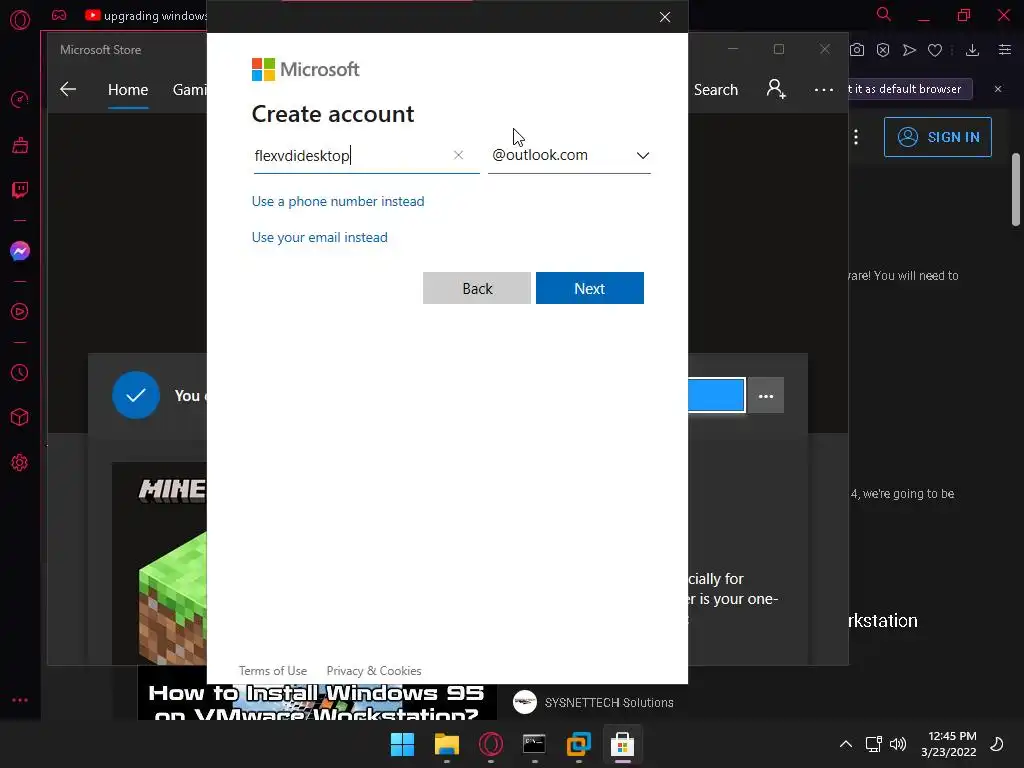Select Gaming tab in Microsoft Store
1024x768 pixels.
(189, 89)
